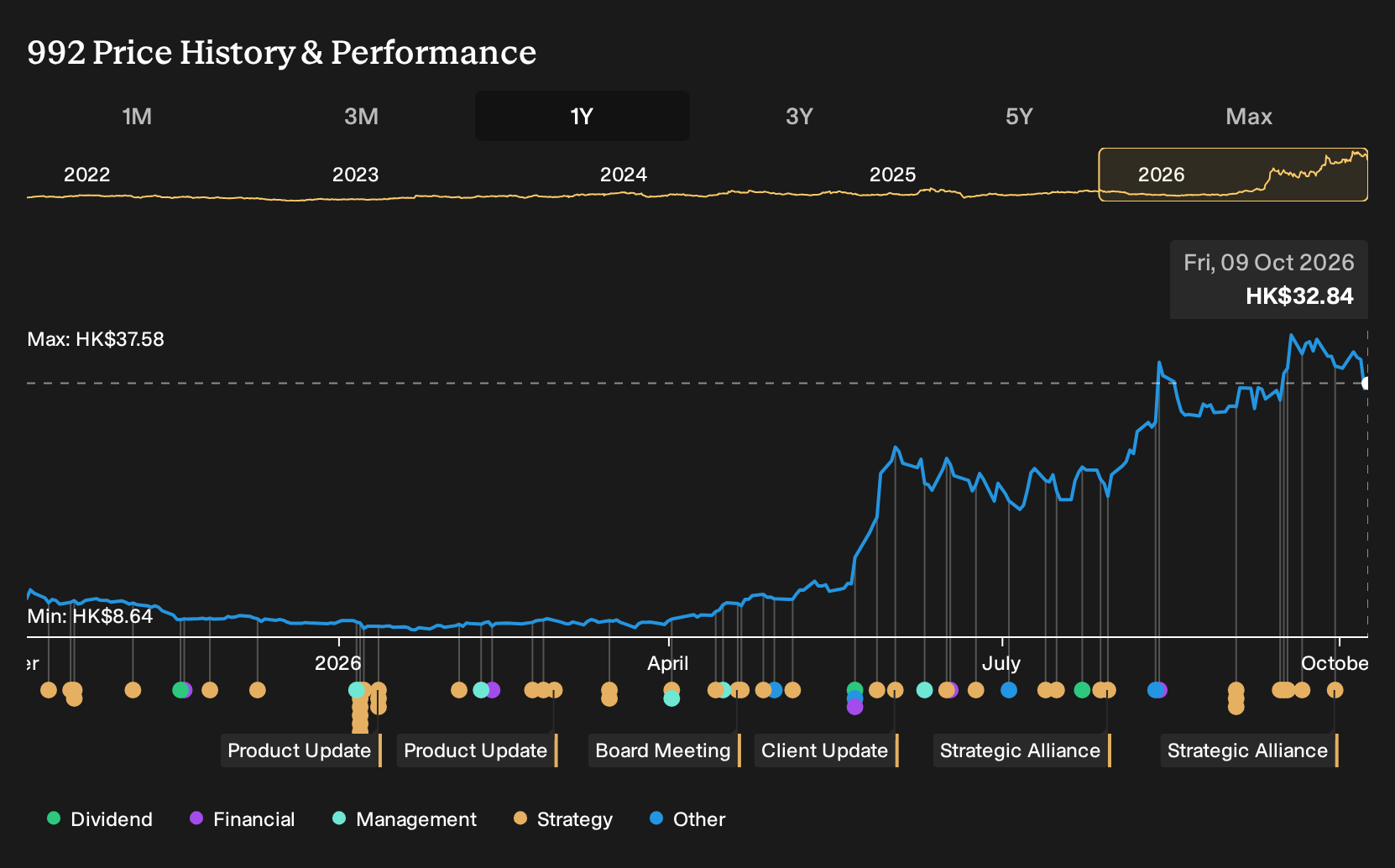Click the 2026 label on main chart axis

[338, 663]
